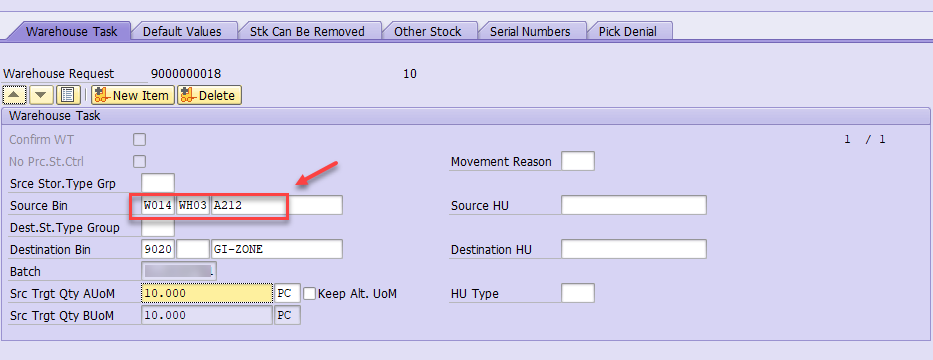The image size is (933, 360).
Task: Click the GI-ZONE destination bin field
Action: [x=277, y=249]
